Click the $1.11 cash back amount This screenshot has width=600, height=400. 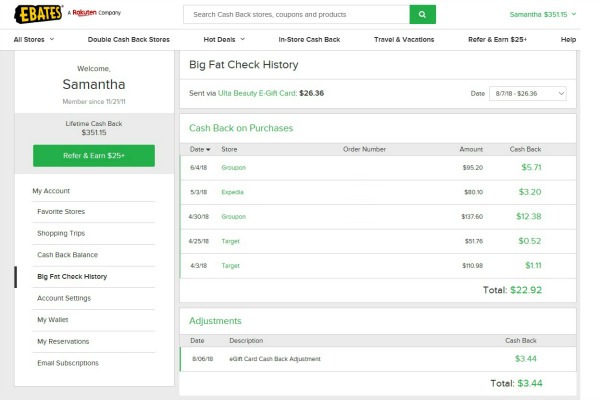(533, 265)
